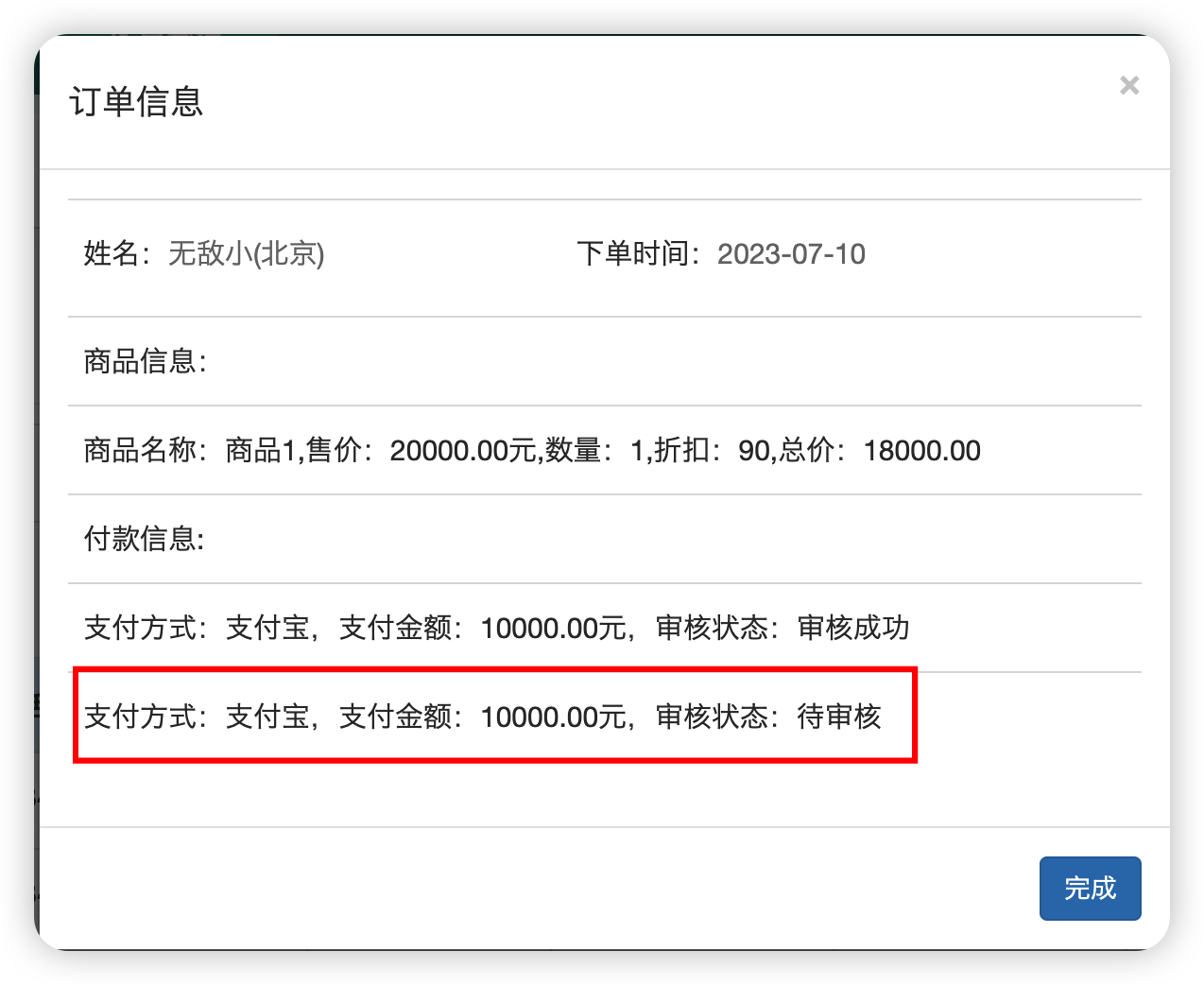Click the 付款信息 section label

tap(144, 539)
